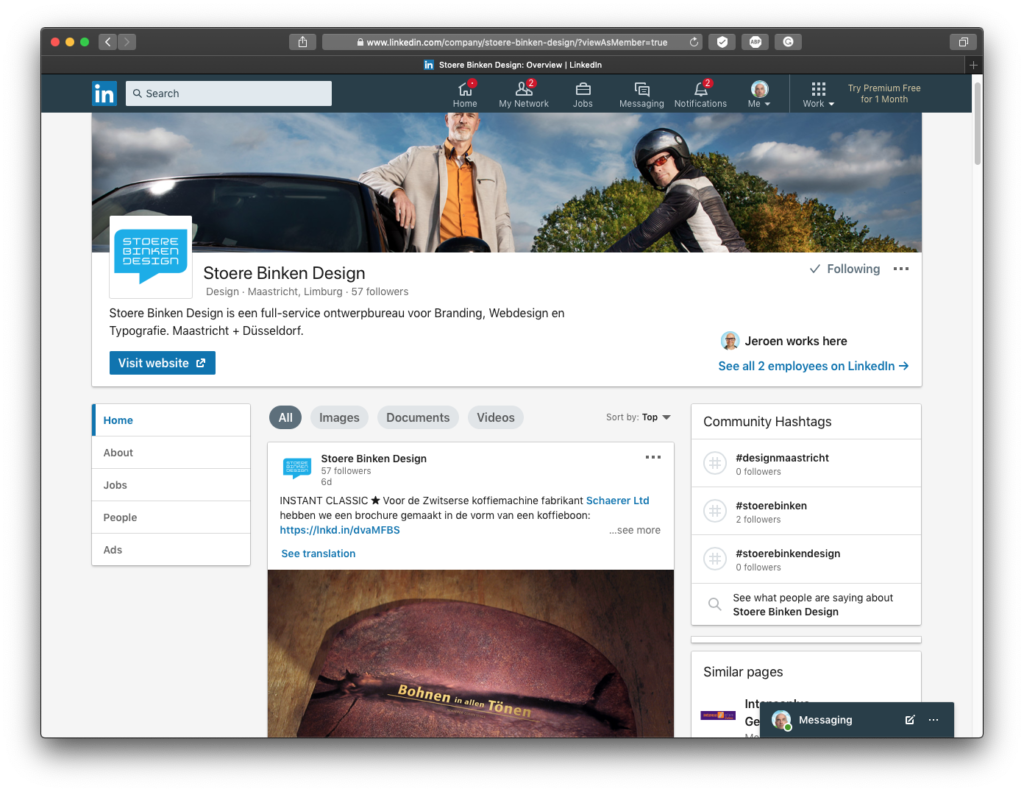Click the Schaerer Ltd mention link
Viewport: 1024px width, 792px height.
(x=617, y=500)
